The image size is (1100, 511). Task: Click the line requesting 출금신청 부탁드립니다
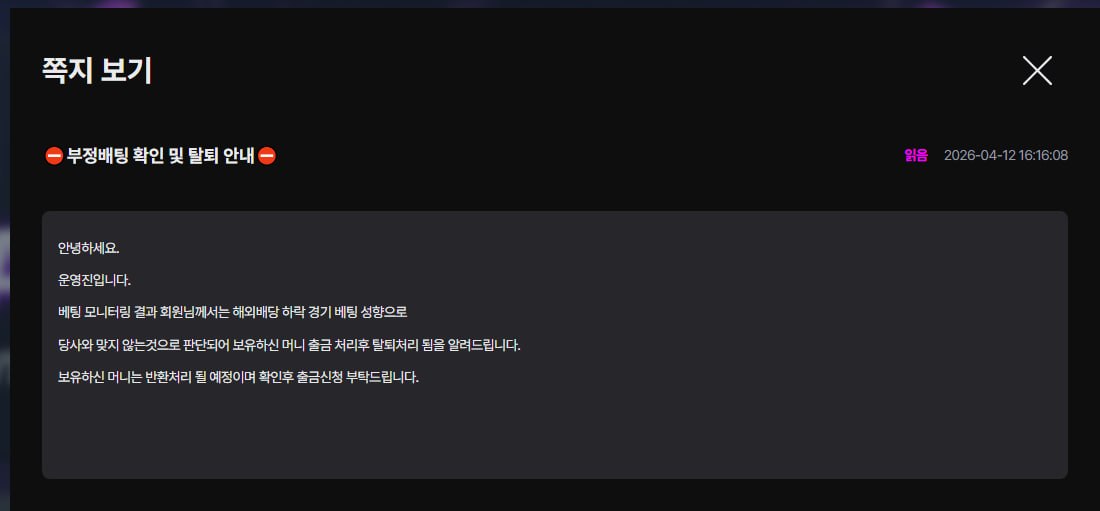tap(239, 378)
